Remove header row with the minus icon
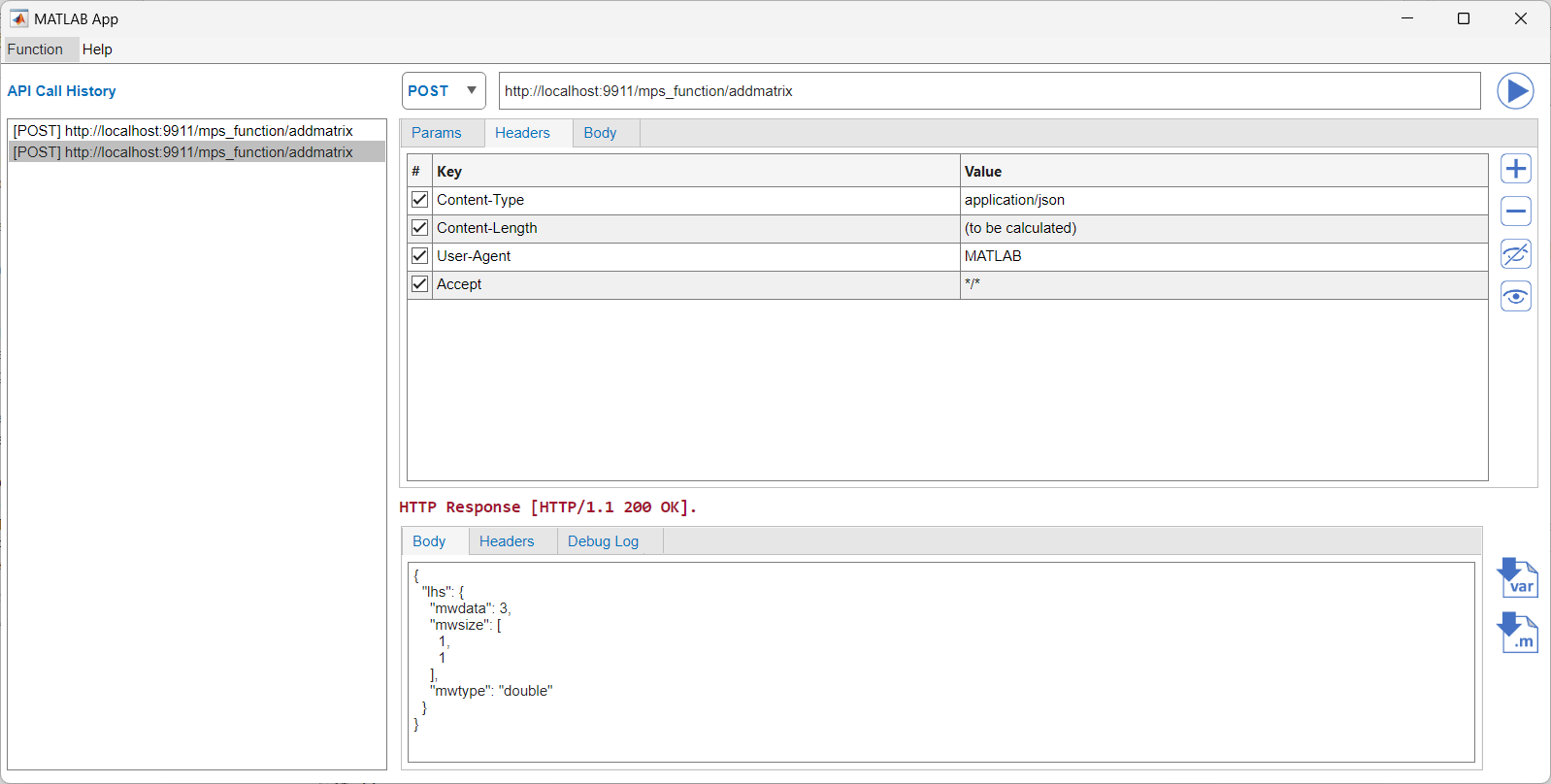Viewport: 1551px width, 784px height. tap(1516, 212)
